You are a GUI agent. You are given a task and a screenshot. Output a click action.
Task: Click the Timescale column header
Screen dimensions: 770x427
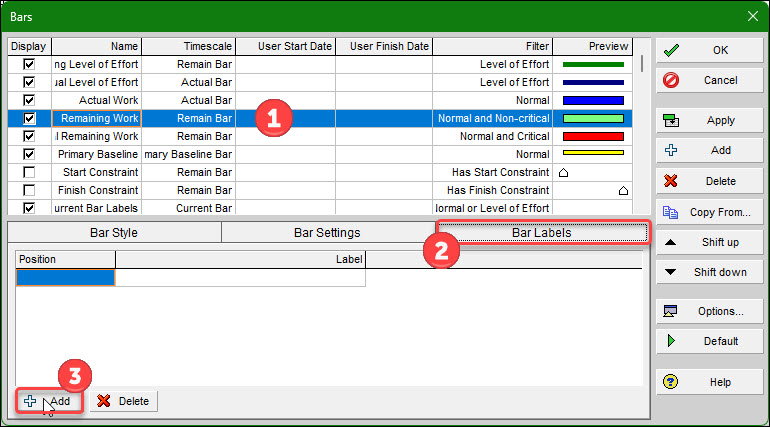(x=189, y=46)
